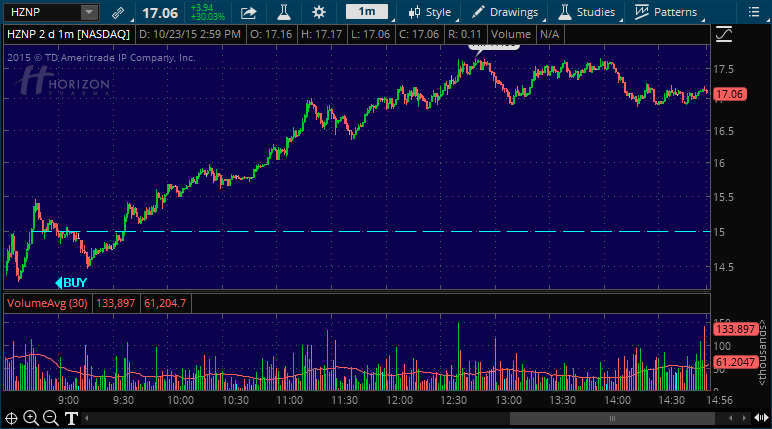Click the link/chain symbol icon
Screen dimensions: 772x429
119,12
